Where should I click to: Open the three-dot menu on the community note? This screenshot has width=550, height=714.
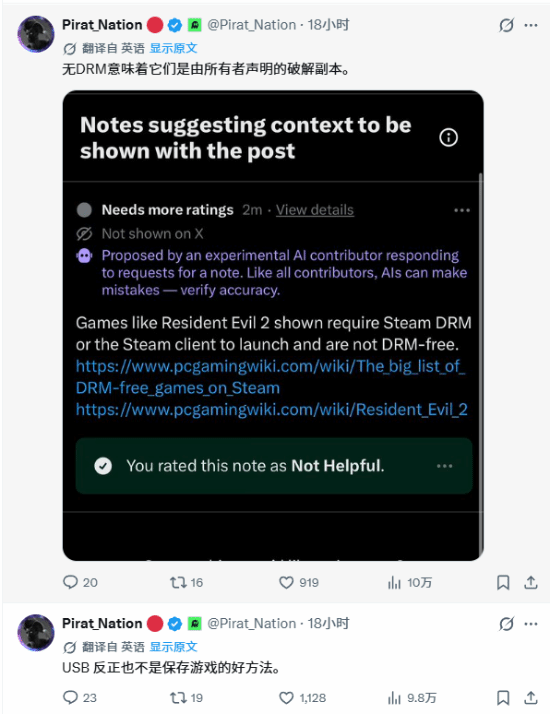(462, 210)
